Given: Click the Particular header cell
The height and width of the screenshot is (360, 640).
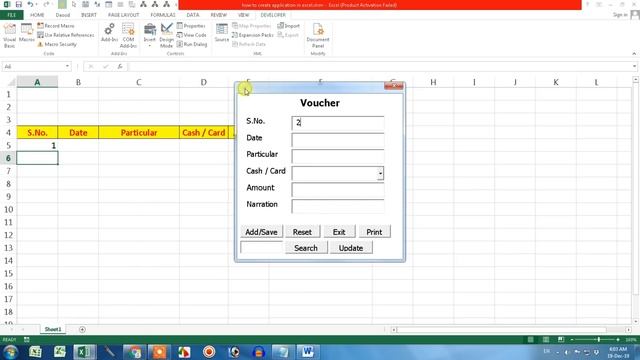Looking at the screenshot, I should coord(139,133).
